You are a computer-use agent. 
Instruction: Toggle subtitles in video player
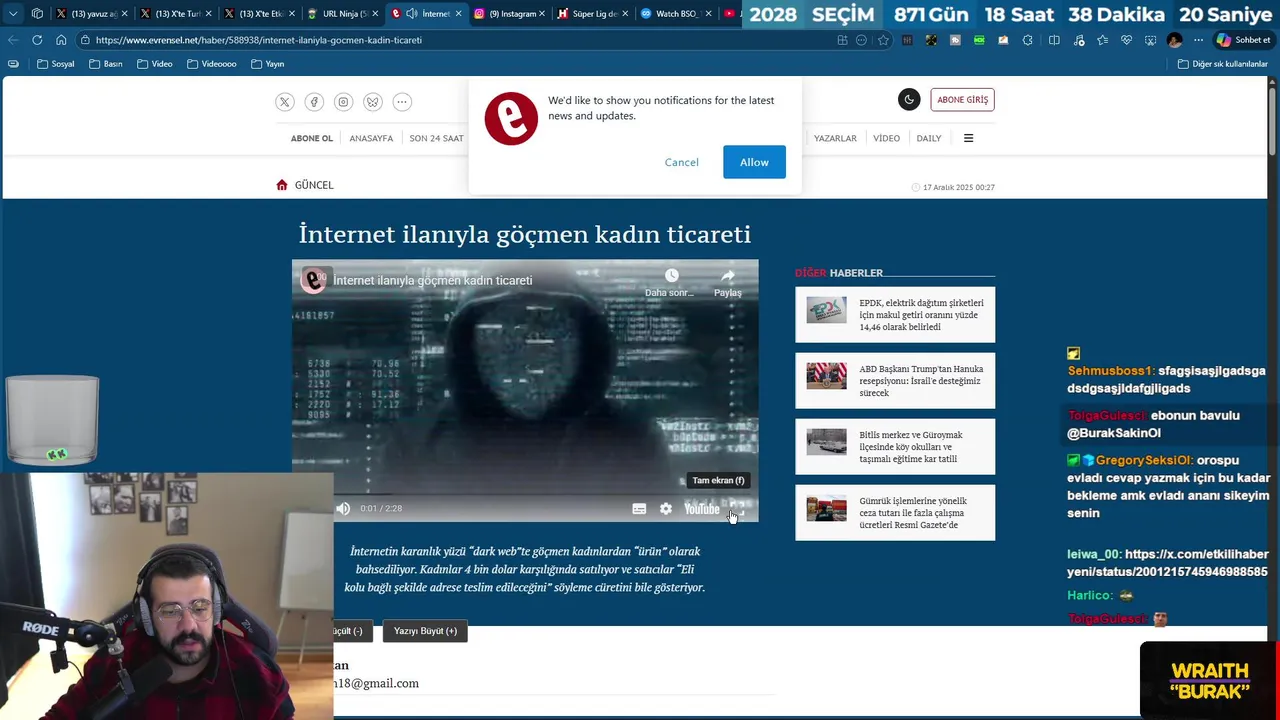639,509
